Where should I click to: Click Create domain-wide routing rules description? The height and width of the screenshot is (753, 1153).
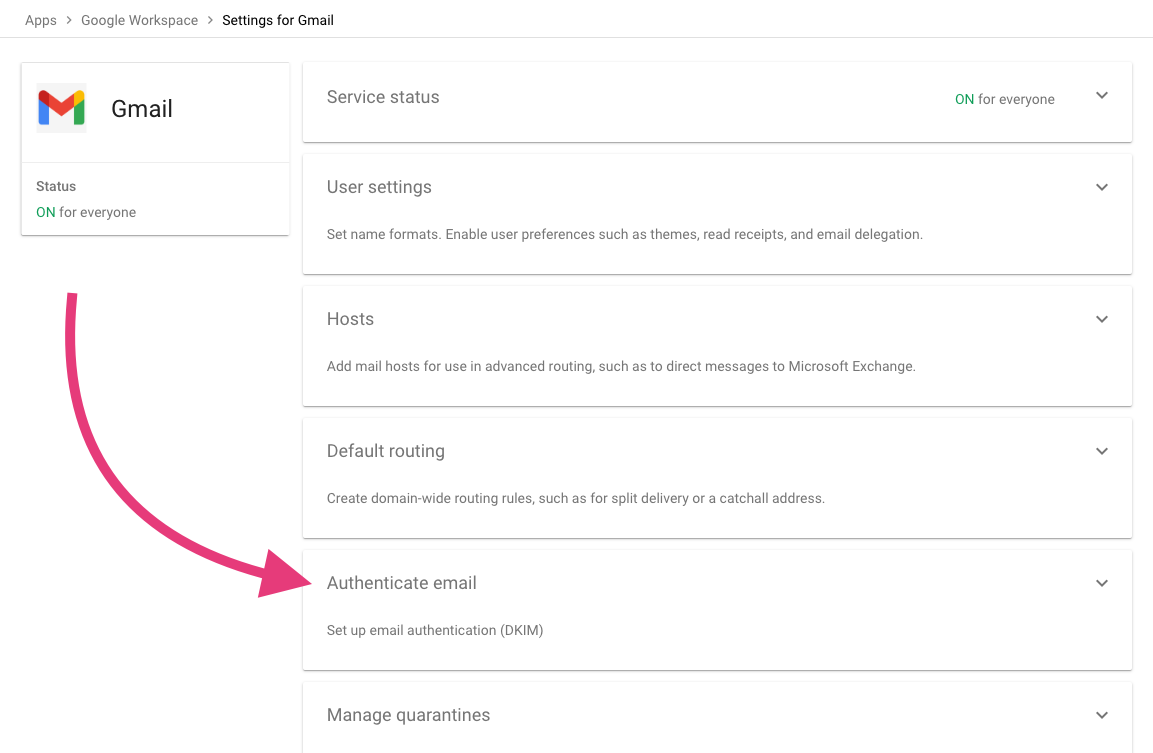click(x=576, y=499)
